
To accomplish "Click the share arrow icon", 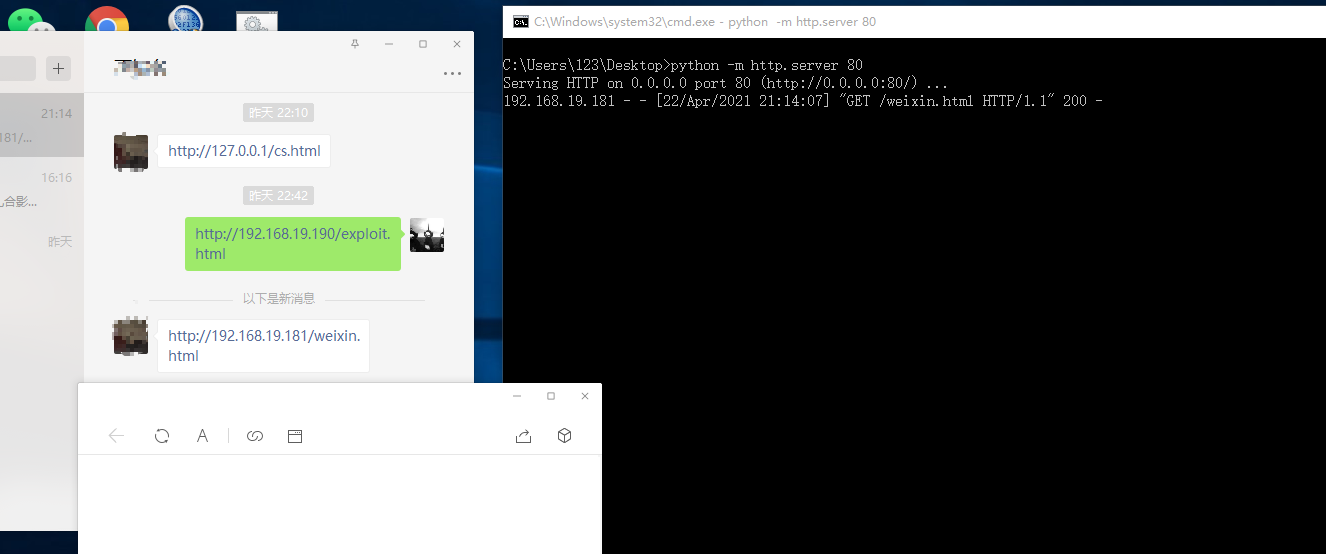I will (x=523, y=436).
